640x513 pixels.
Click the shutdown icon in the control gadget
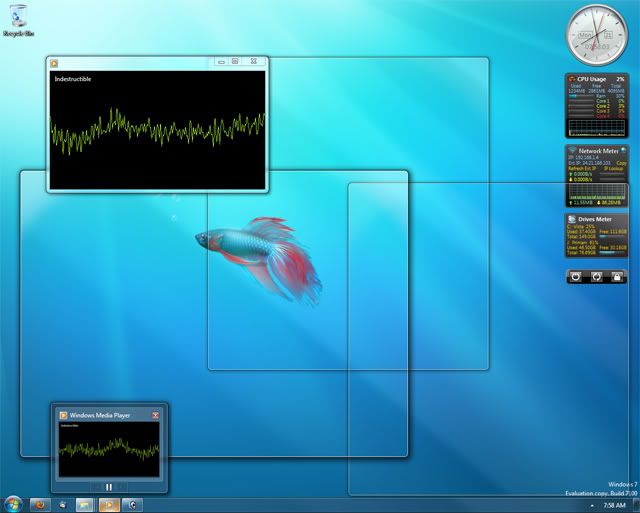576,276
